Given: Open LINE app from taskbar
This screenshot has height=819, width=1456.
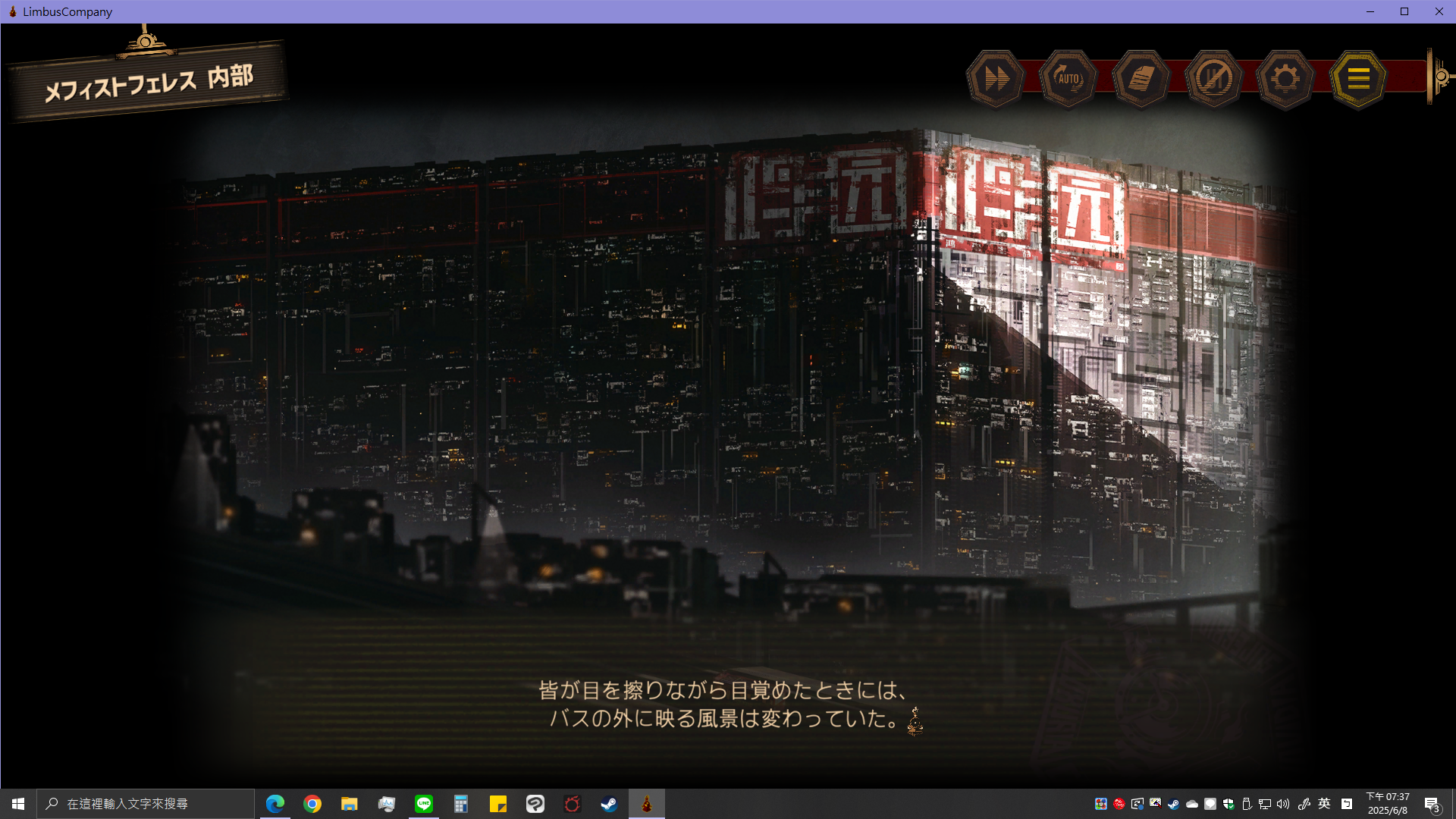Looking at the screenshot, I should pyautogui.click(x=424, y=804).
